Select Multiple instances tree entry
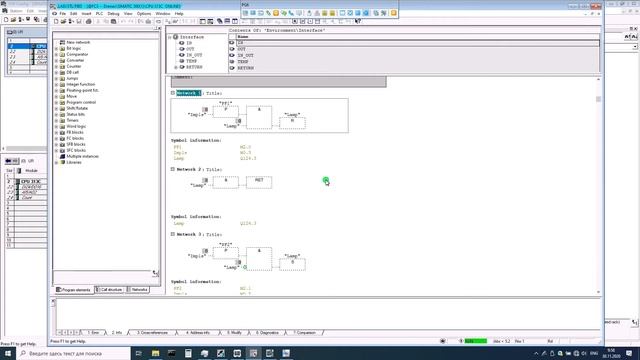The image size is (640, 360). click(x=82, y=156)
